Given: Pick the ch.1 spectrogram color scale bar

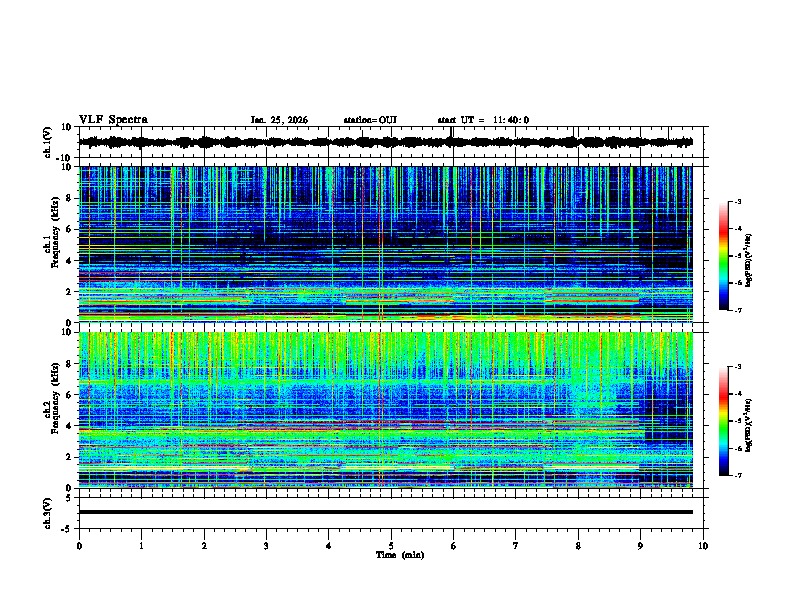Looking at the screenshot, I should (724, 256).
